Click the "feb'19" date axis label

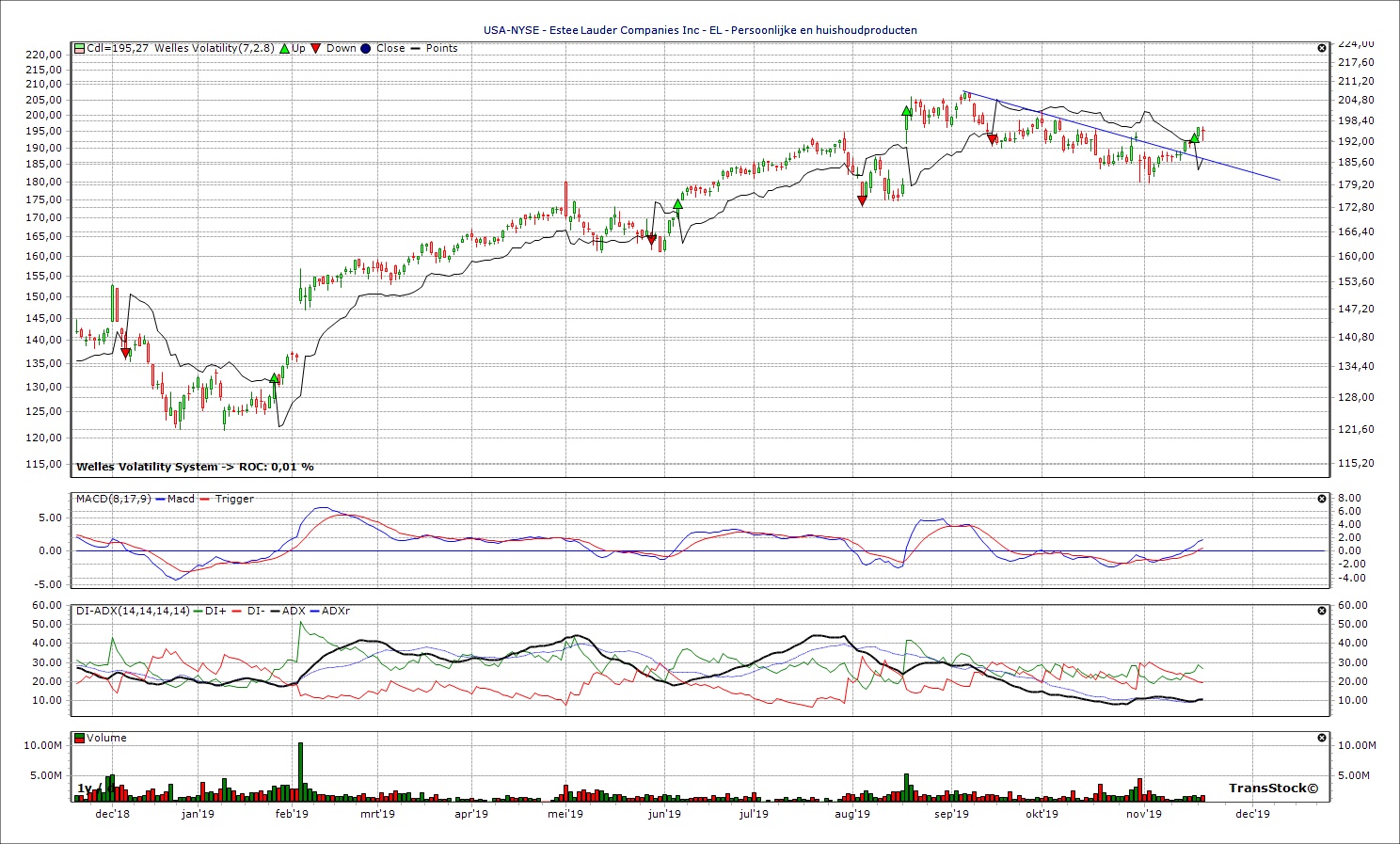[x=293, y=814]
